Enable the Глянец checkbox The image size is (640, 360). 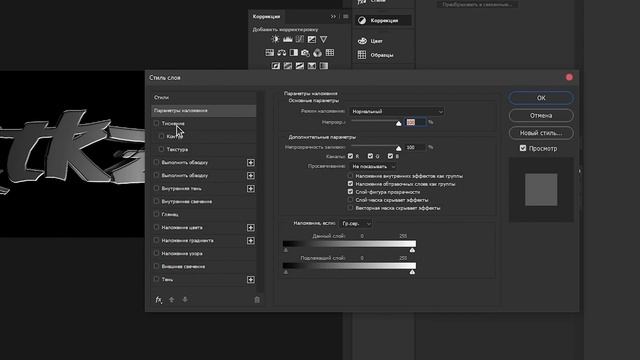tap(156, 214)
